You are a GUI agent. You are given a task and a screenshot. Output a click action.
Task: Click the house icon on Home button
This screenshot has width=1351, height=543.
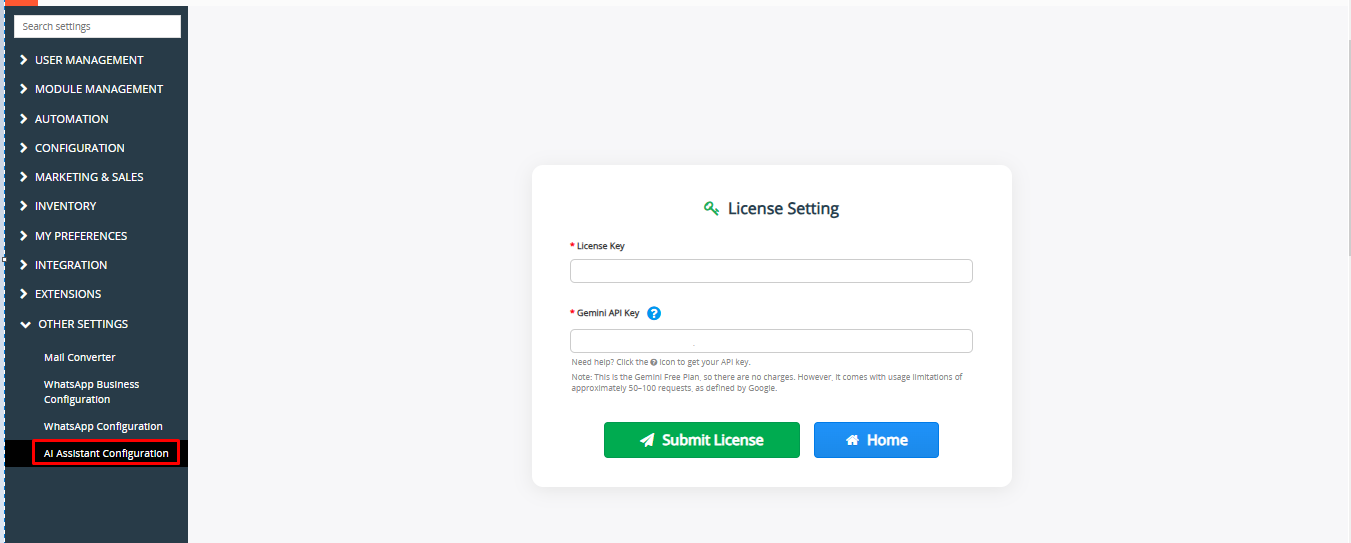tap(852, 440)
